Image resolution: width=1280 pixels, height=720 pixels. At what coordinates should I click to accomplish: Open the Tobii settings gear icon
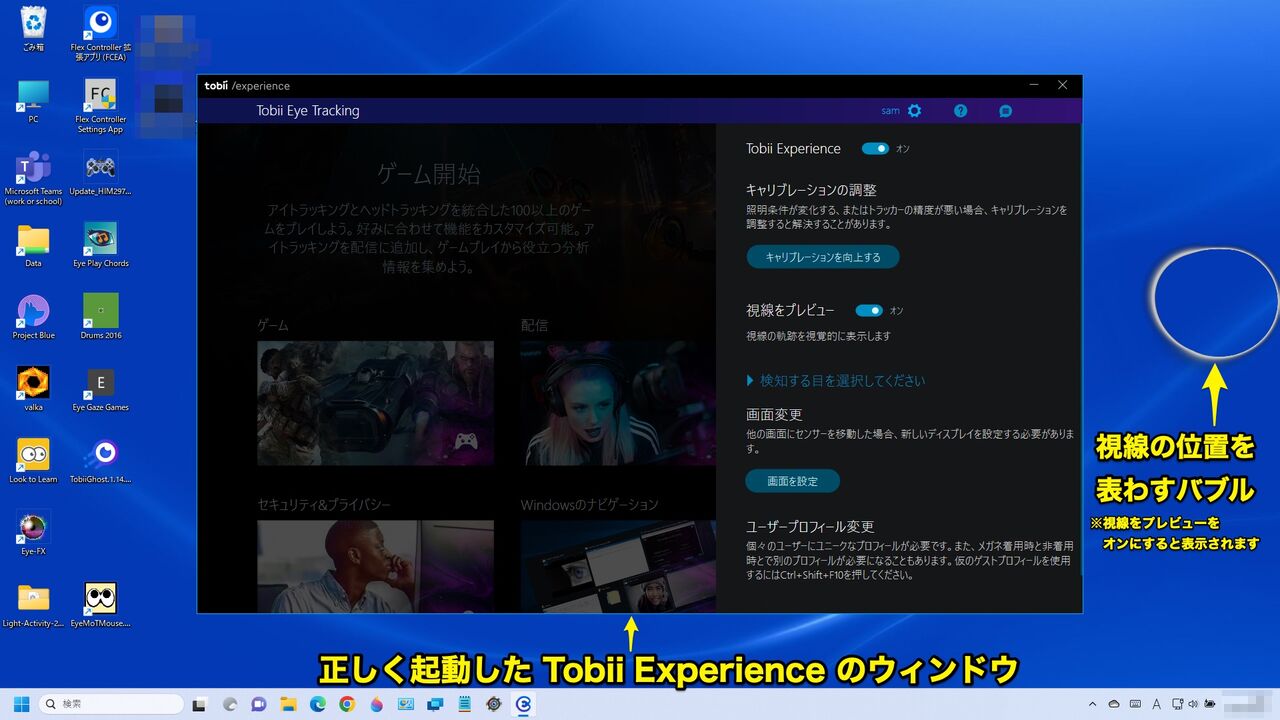click(914, 111)
